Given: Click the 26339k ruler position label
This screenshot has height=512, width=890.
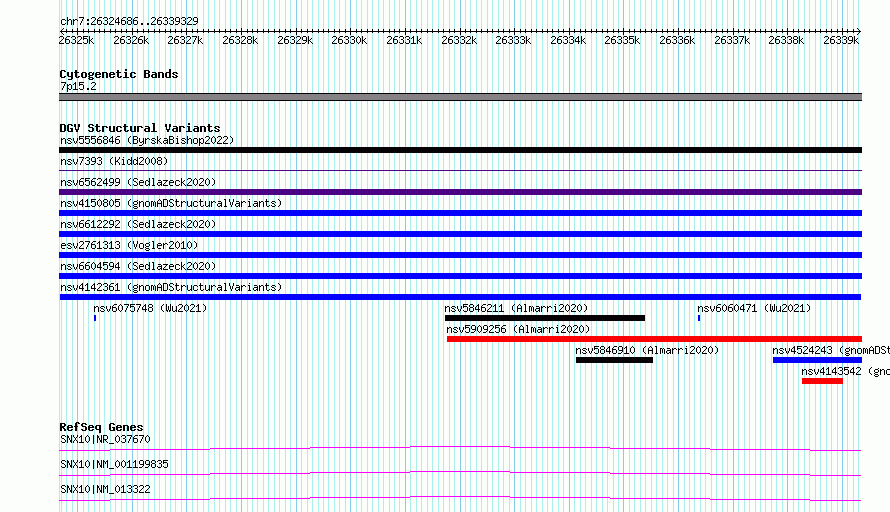Looking at the screenshot, I should tap(841, 40).
